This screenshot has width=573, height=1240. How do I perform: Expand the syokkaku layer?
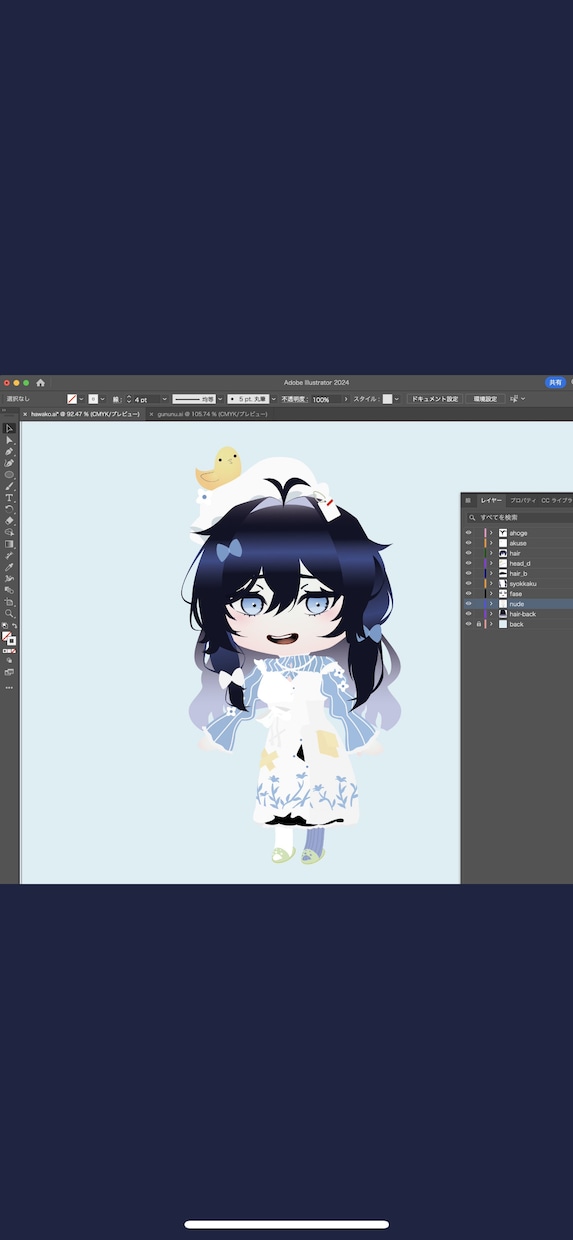click(x=491, y=583)
